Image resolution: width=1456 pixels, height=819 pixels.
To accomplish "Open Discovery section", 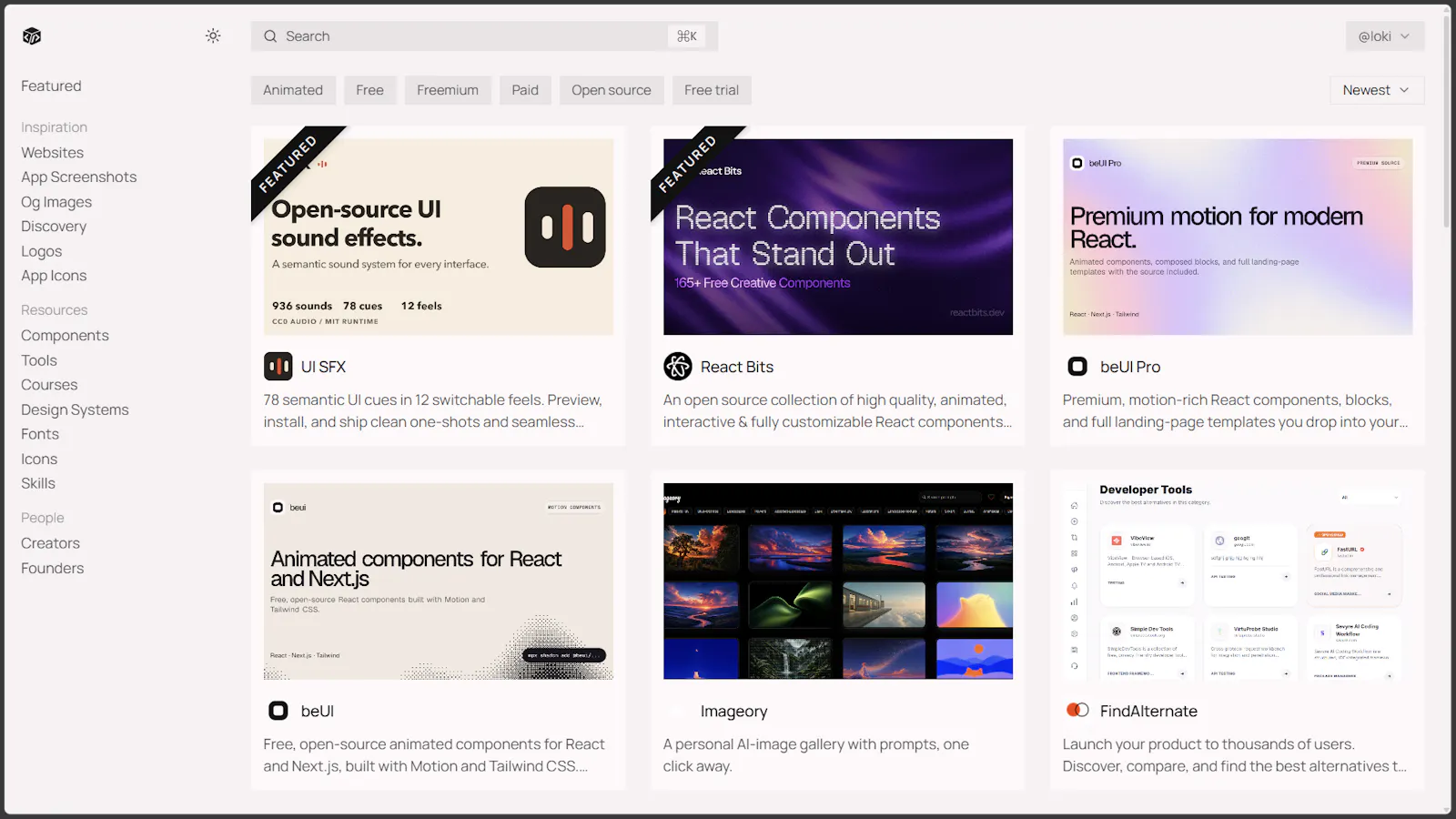I will [54, 227].
